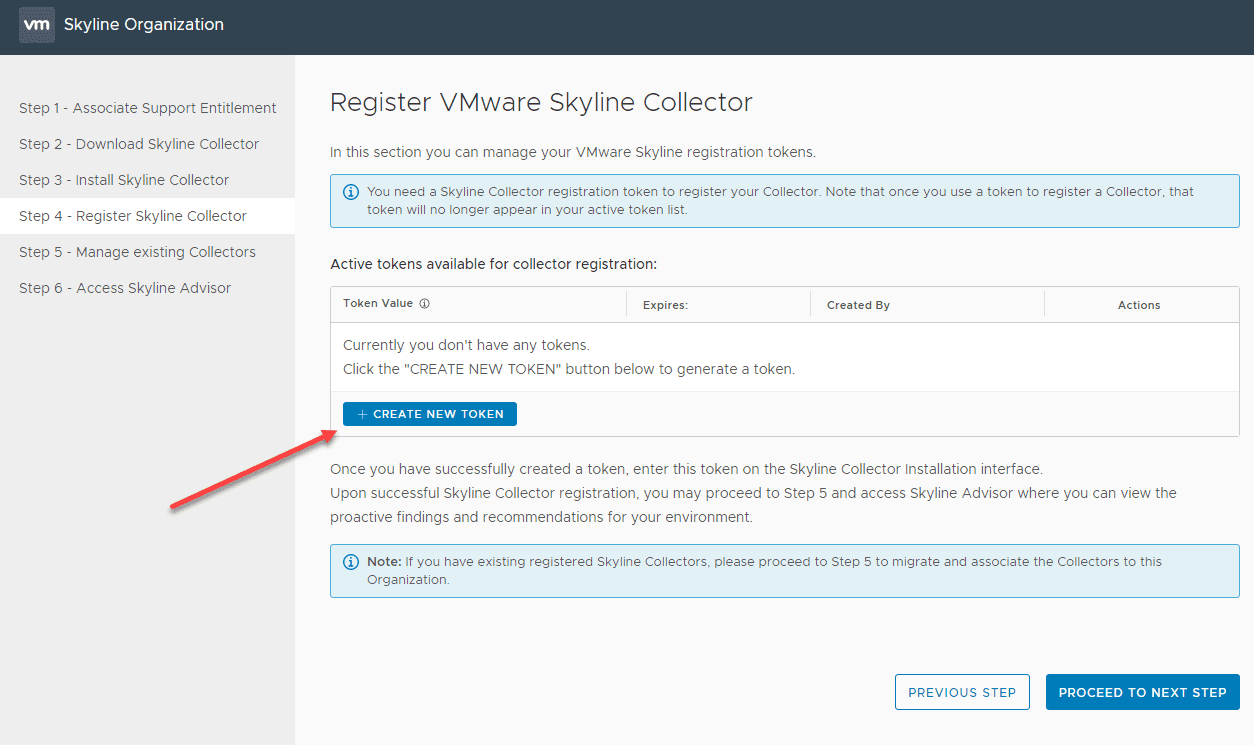The height and width of the screenshot is (745, 1254).
Task: Select Step 4 - Register Skyline Collector
Action: (x=133, y=216)
